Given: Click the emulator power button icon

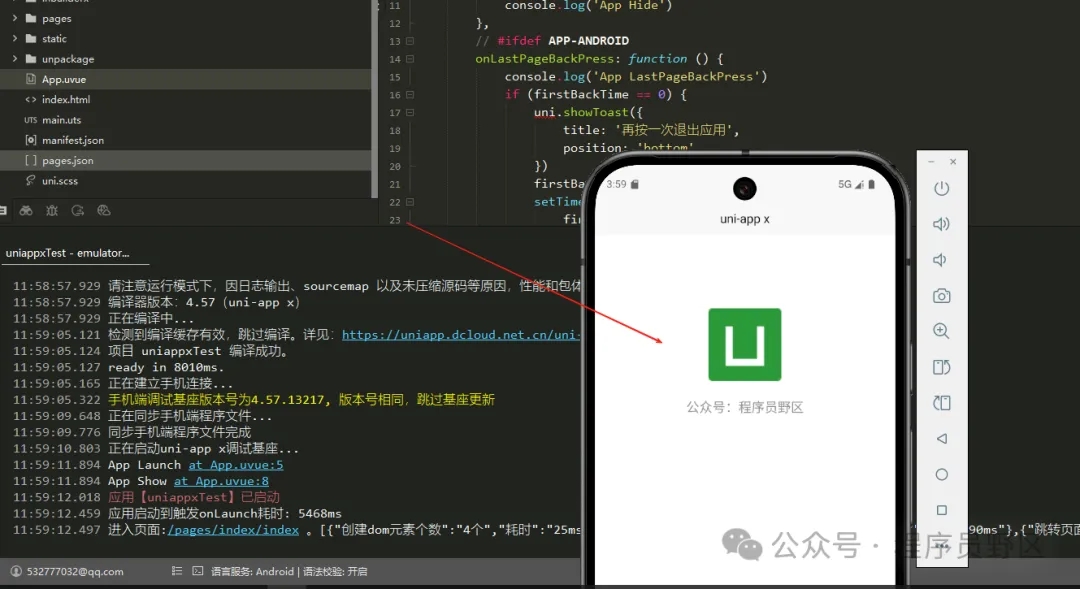Looking at the screenshot, I should coord(942,188).
